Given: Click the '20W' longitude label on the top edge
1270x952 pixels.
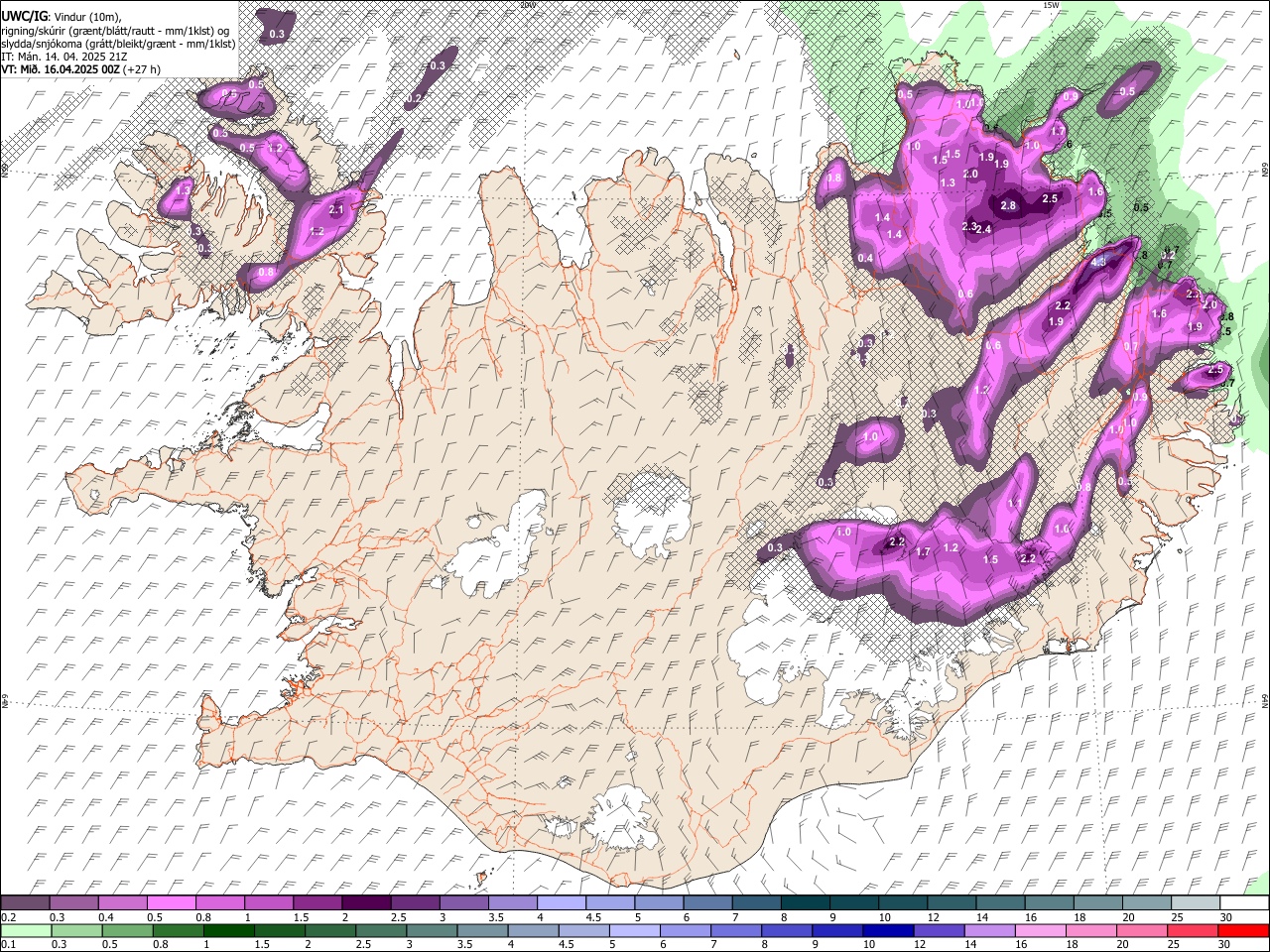Looking at the screenshot, I should coord(528,5).
